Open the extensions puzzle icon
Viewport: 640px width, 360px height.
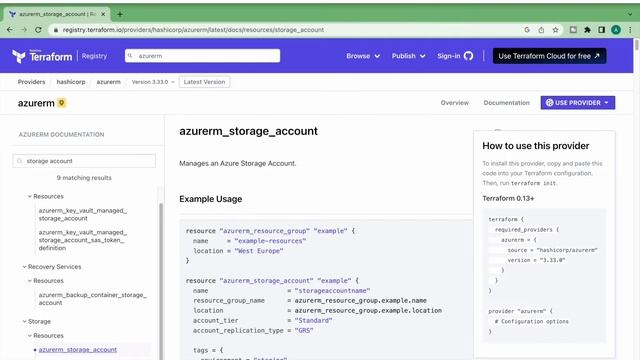point(587,30)
